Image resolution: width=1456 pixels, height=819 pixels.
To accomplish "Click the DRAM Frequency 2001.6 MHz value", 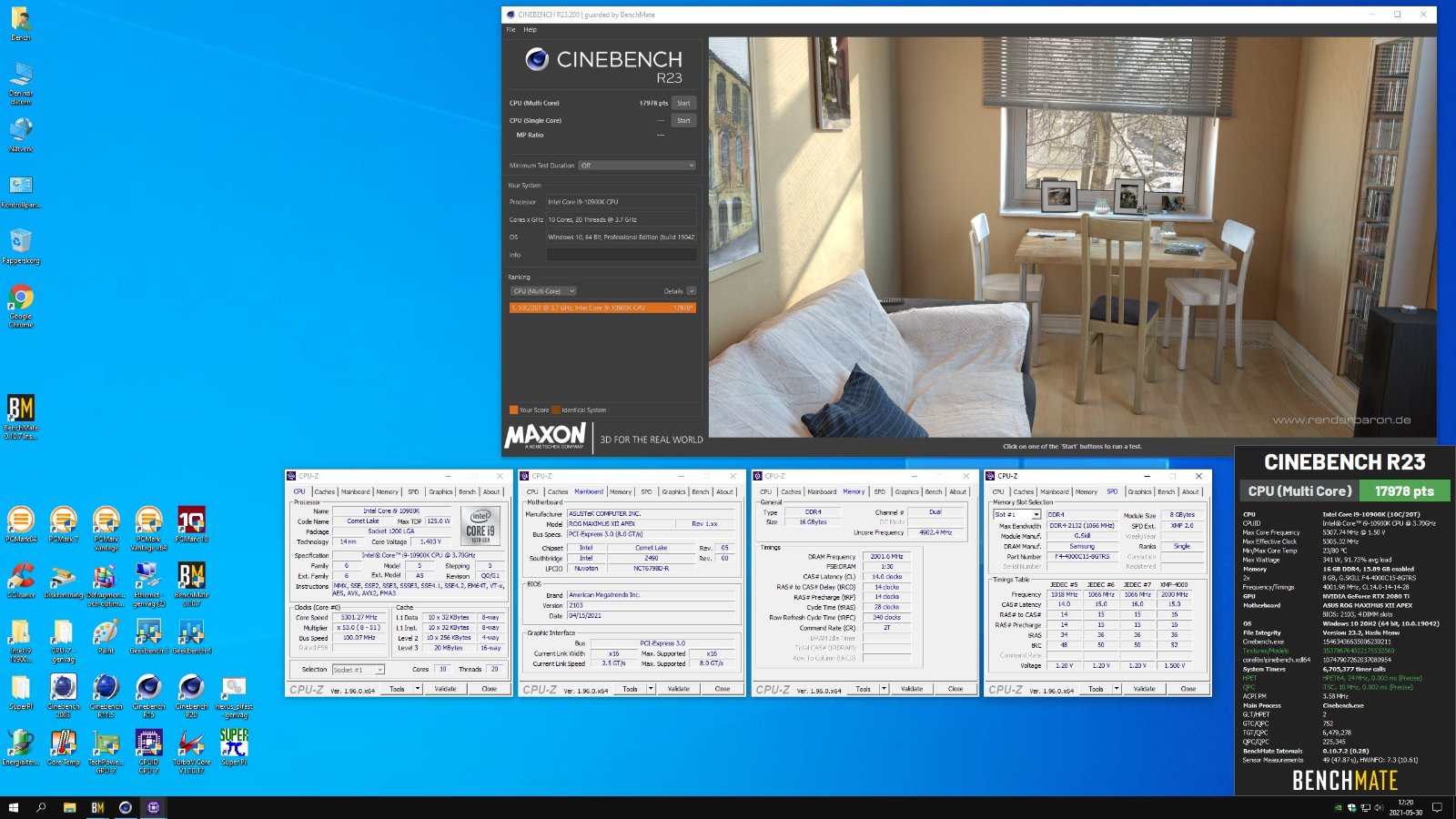I will (886, 556).
